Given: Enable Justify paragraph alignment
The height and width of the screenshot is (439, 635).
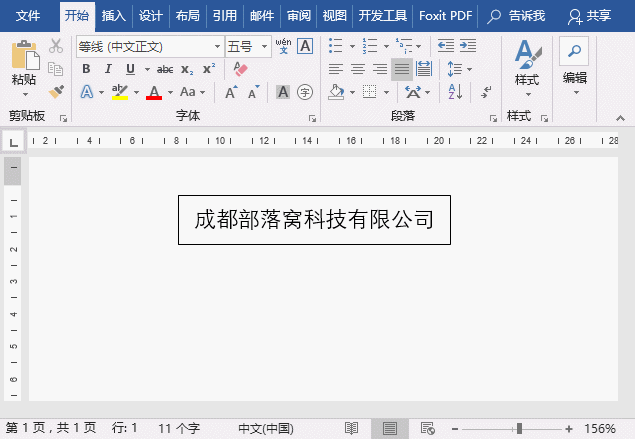Looking at the screenshot, I should click(x=402, y=69).
